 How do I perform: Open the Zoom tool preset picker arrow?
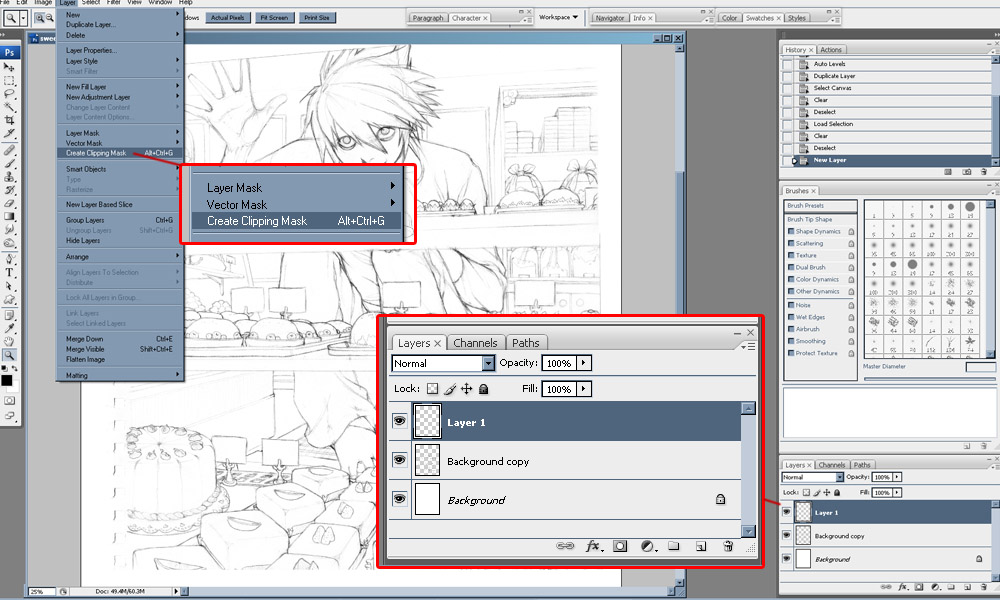pos(24,18)
